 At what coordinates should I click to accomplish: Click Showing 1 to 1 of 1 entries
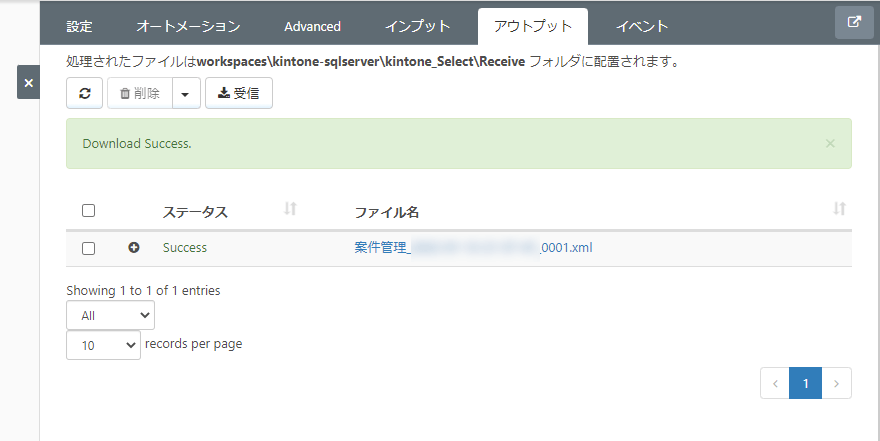[143, 290]
